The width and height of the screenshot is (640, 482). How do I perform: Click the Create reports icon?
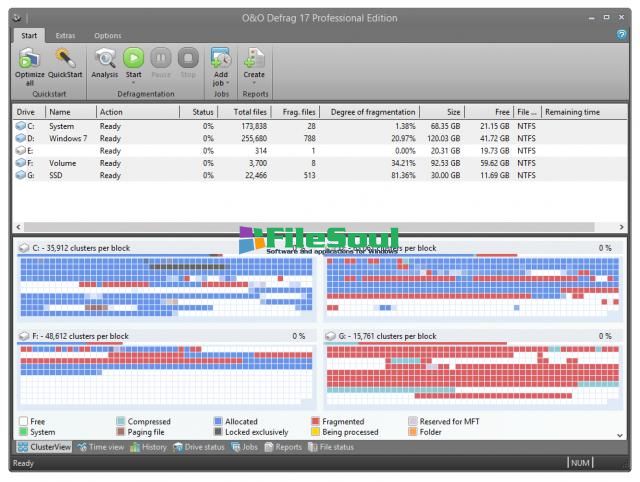tap(255, 58)
